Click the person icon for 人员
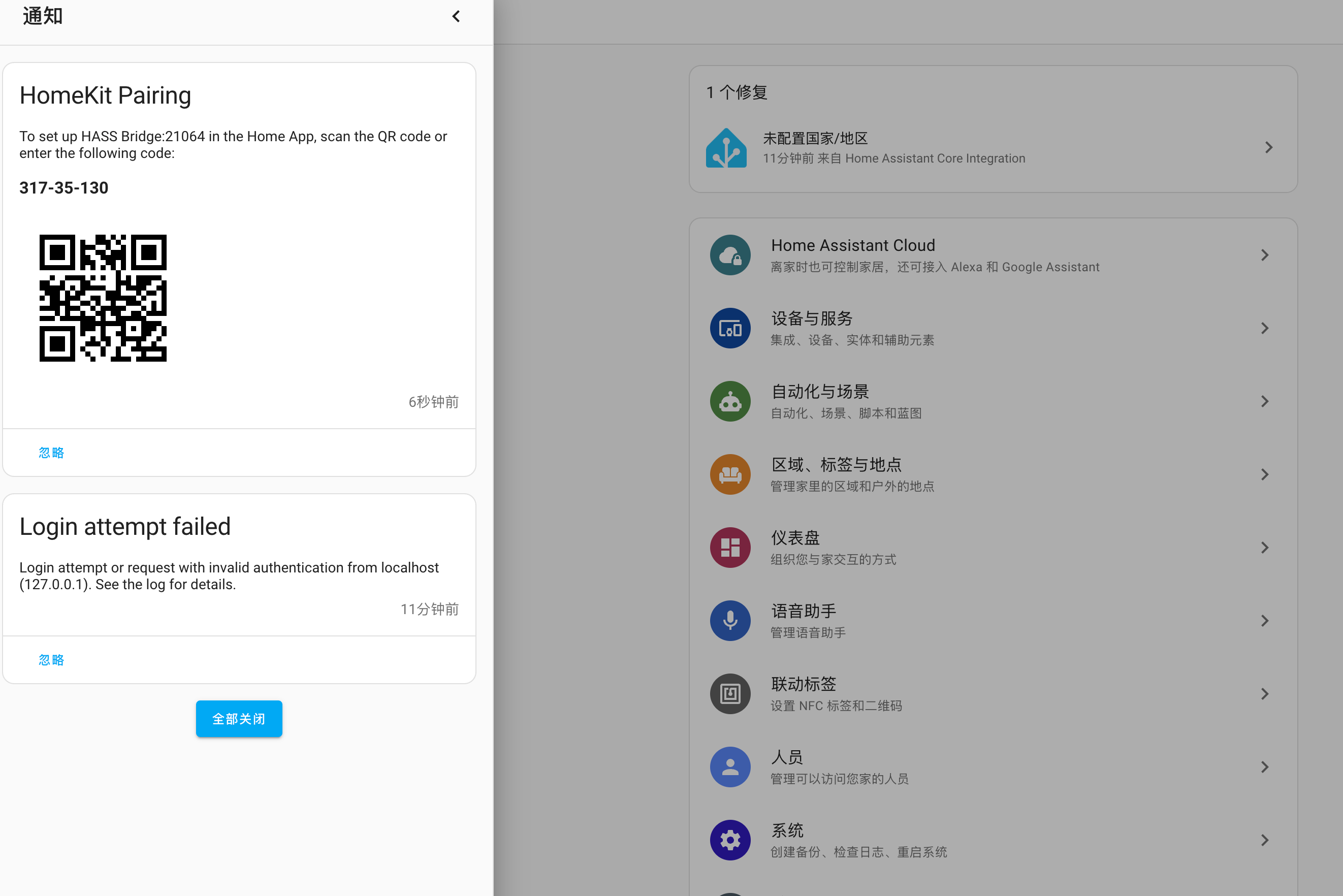1343x896 pixels. pos(730,767)
